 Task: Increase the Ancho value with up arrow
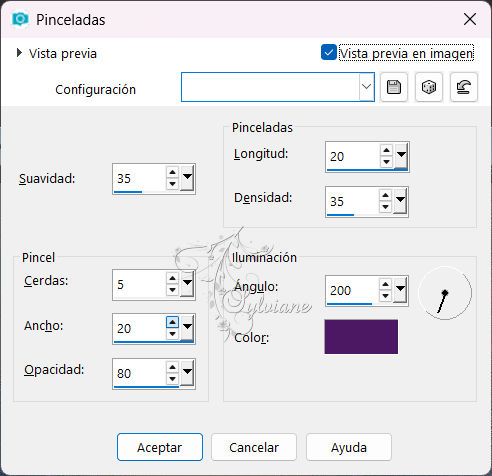[172, 322]
